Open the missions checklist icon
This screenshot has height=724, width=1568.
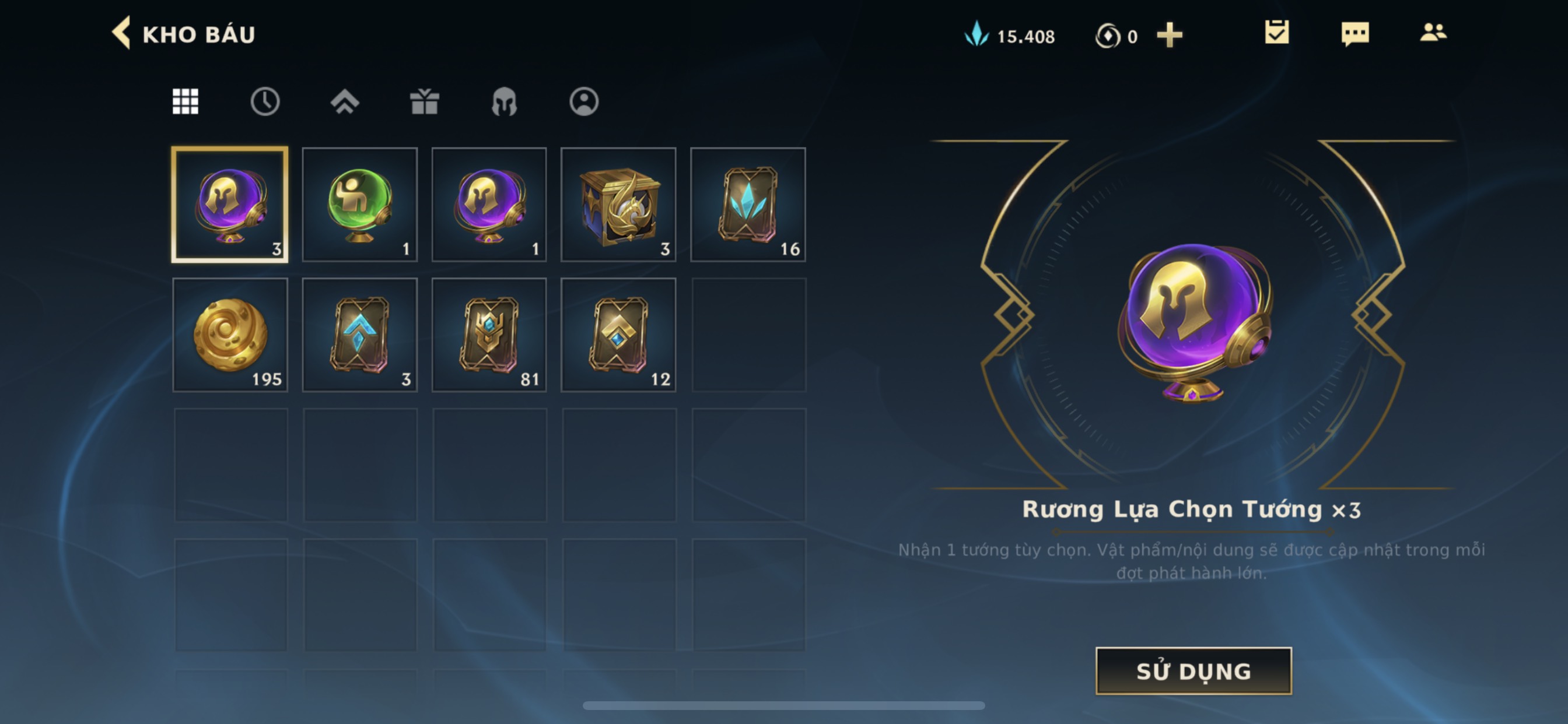(x=1276, y=32)
